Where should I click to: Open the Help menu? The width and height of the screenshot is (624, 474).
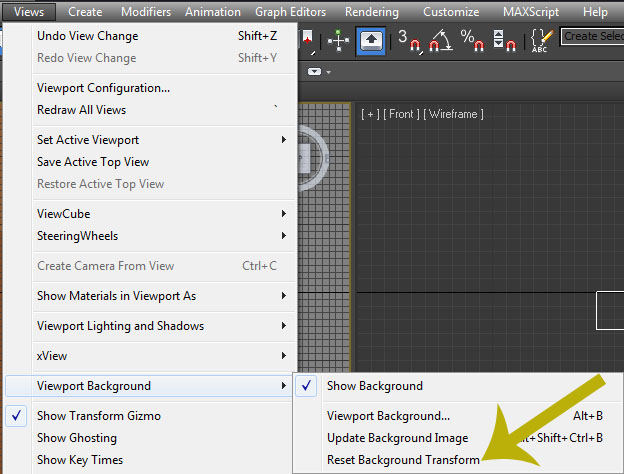pyautogui.click(x=595, y=12)
